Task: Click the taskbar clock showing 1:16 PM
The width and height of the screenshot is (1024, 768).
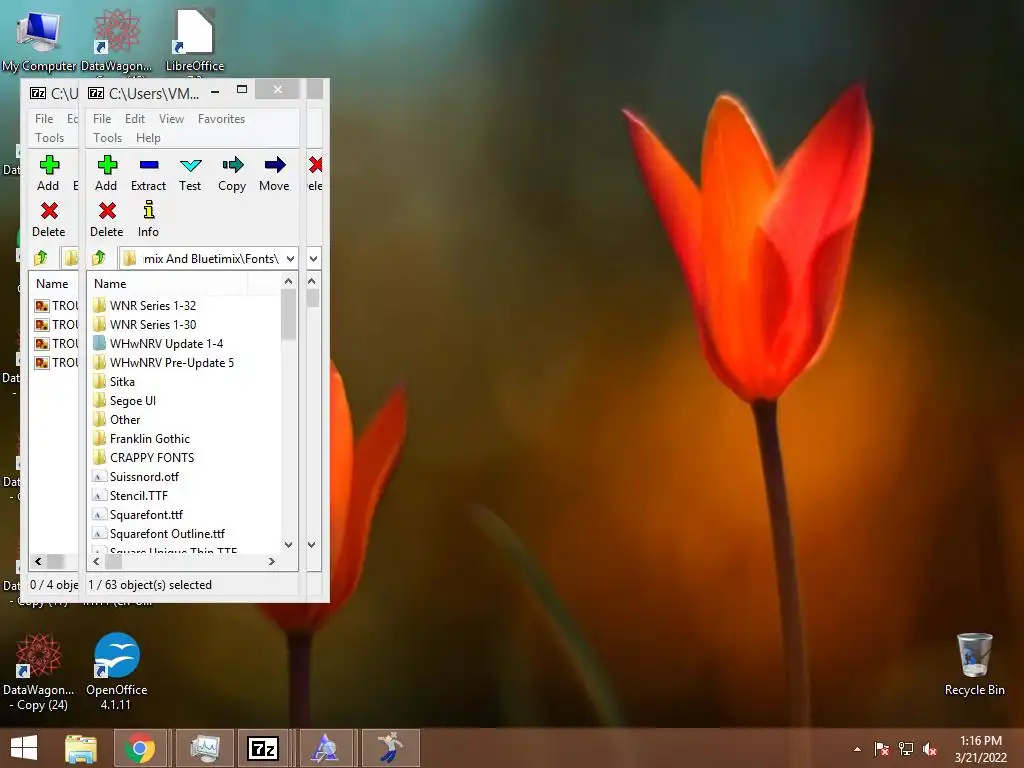Action: tap(981, 749)
